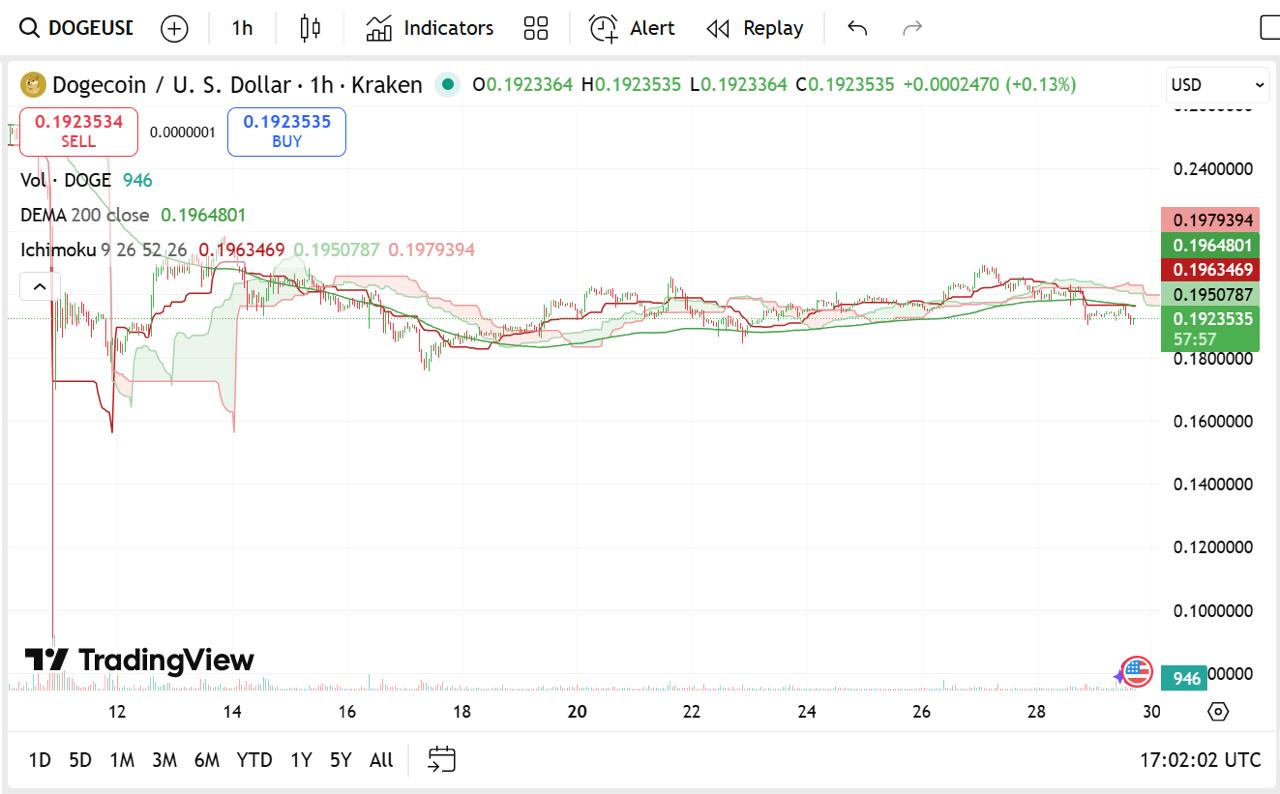The height and width of the screenshot is (794, 1280).
Task: Click the candle chart style icon
Action: [x=310, y=28]
